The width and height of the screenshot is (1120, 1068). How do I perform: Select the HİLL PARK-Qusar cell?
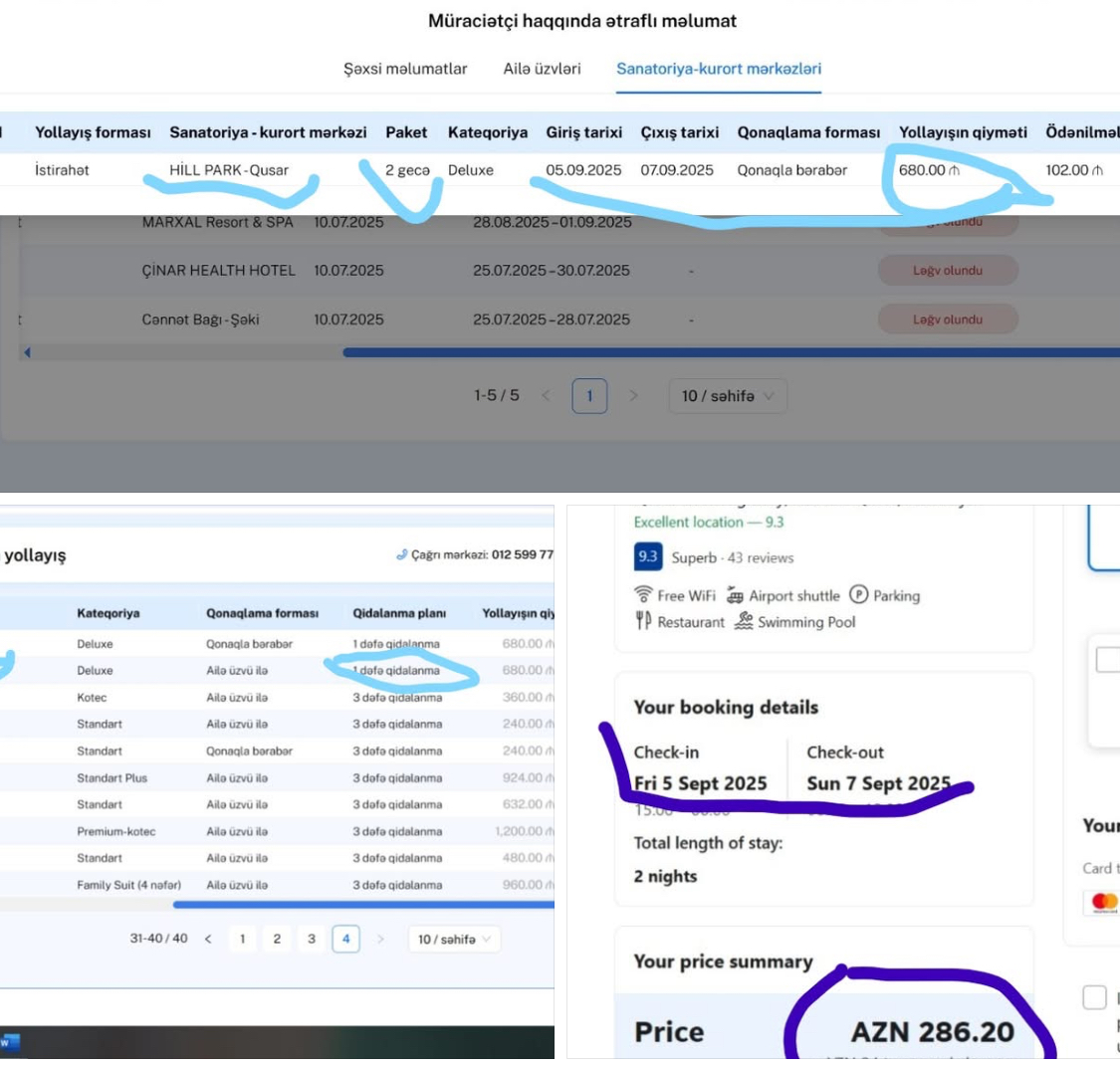pyautogui.click(x=229, y=170)
